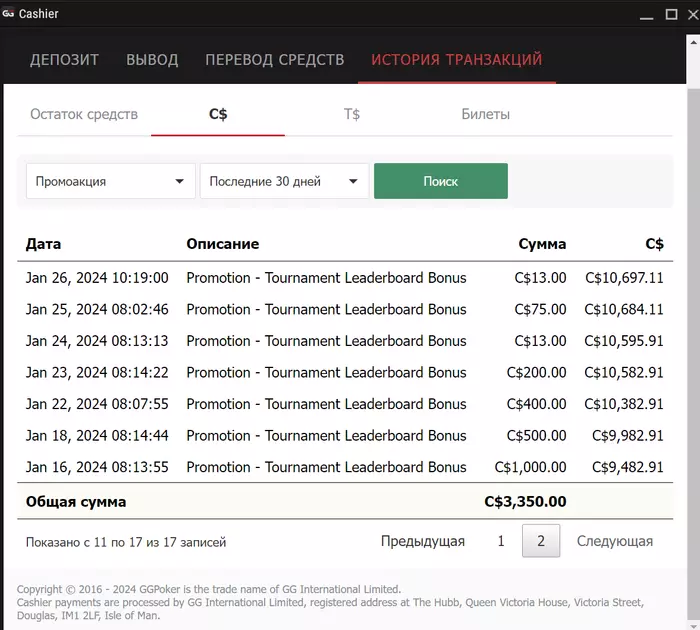Click the C$1,000.00 amount
The height and width of the screenshot is (630, 700).
(530, 467)
